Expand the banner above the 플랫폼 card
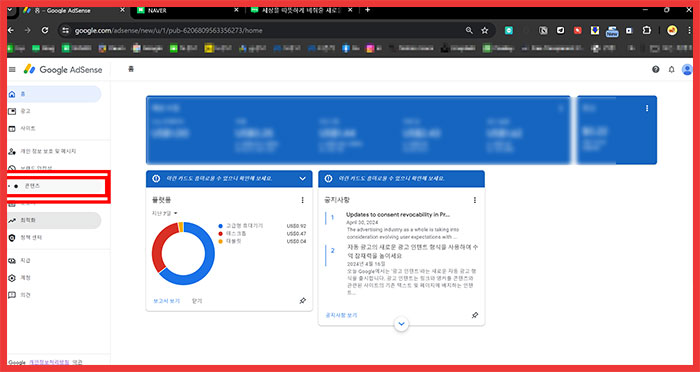This screenshot has height=372, width=700. [x=302, y=179]
